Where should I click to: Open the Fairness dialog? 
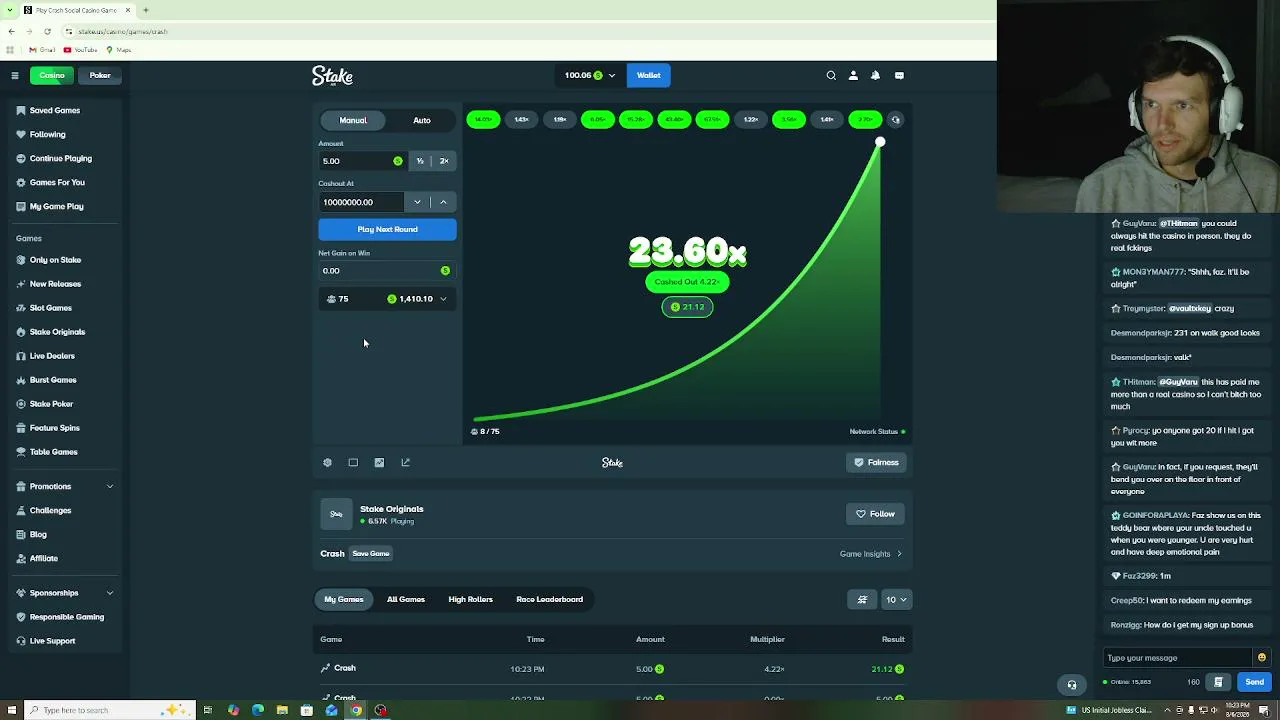(x=876, y=462)
